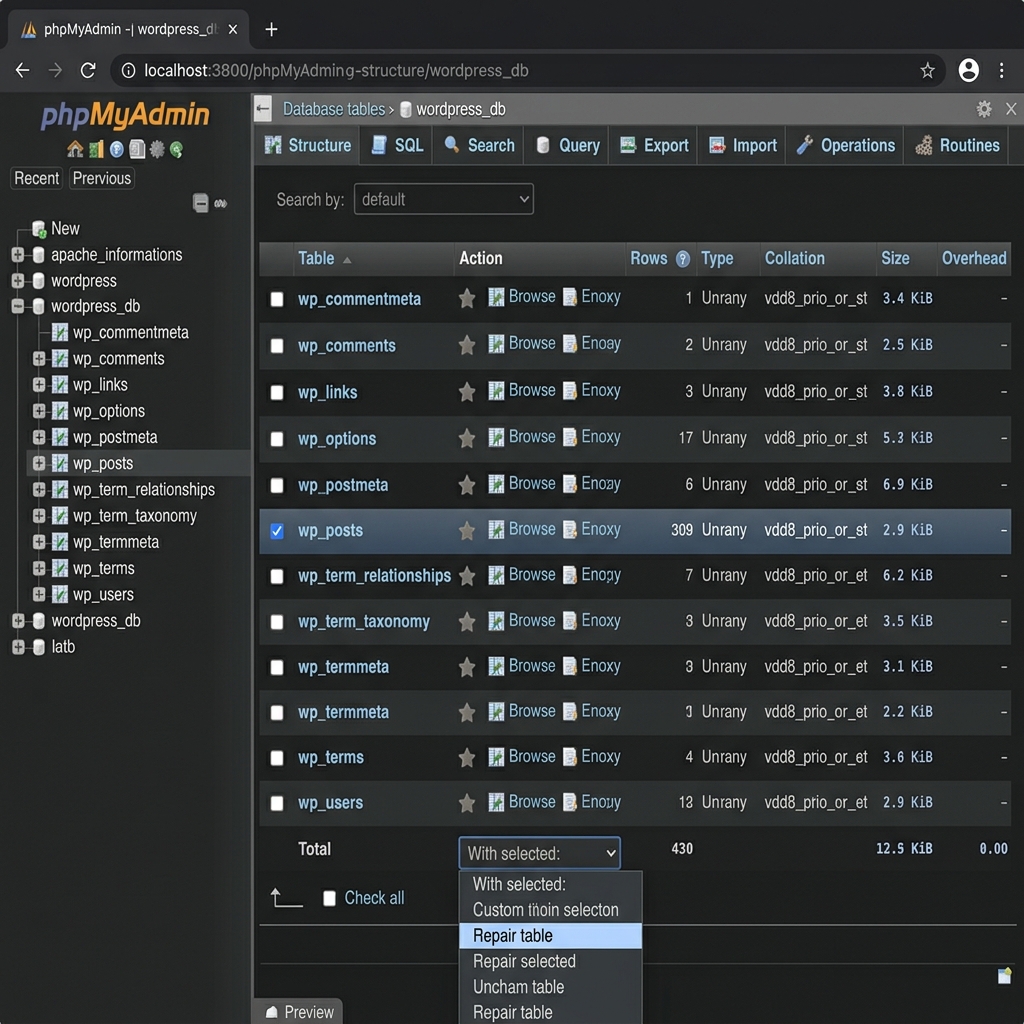
Task: Click the bookmark star in browser address bar
Action: point(927,71)
